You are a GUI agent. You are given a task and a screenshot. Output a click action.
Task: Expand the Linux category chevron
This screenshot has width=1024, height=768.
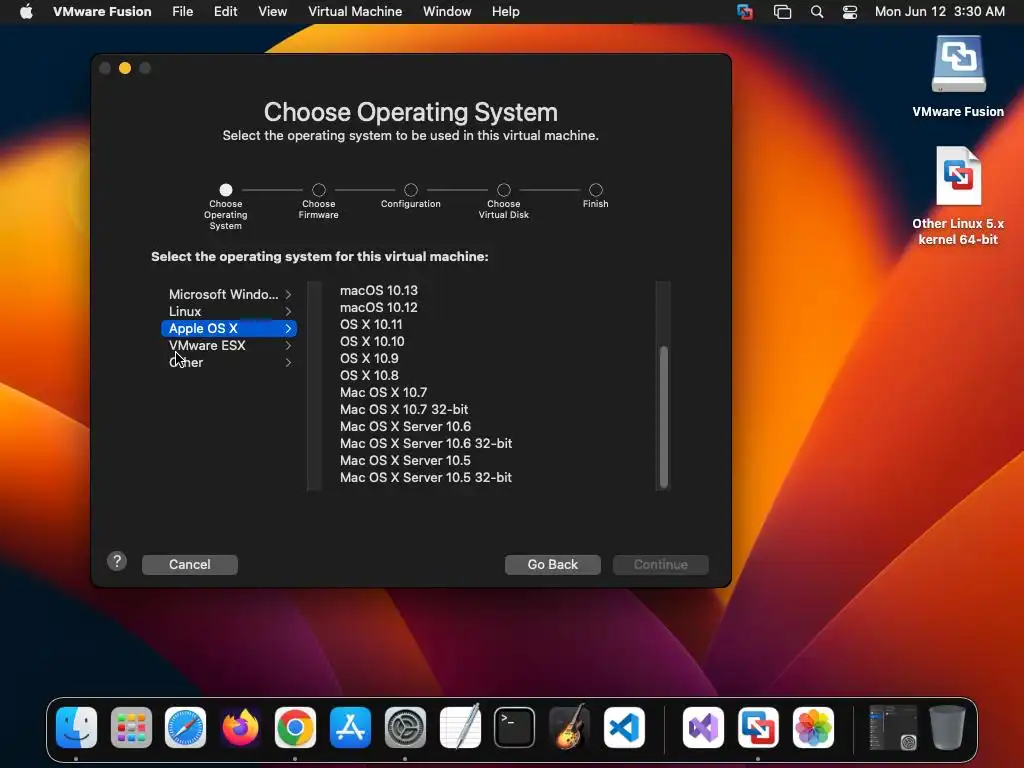(x=288, y=312)
